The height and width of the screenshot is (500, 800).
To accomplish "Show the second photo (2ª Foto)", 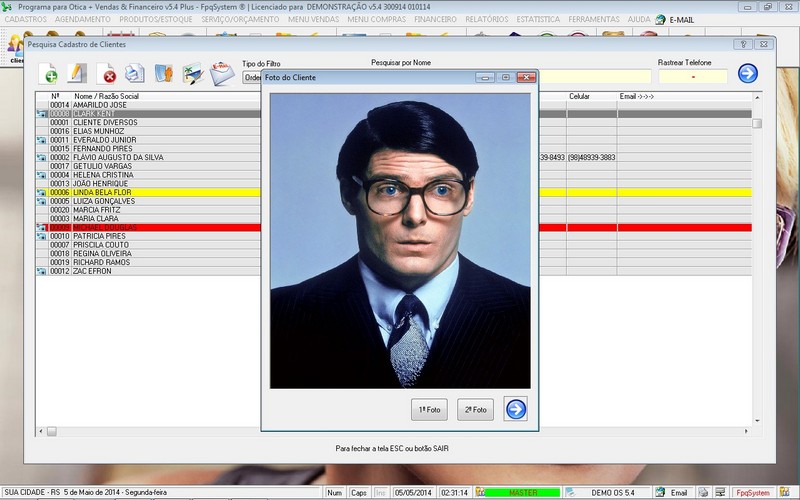I will pos(475,410).
